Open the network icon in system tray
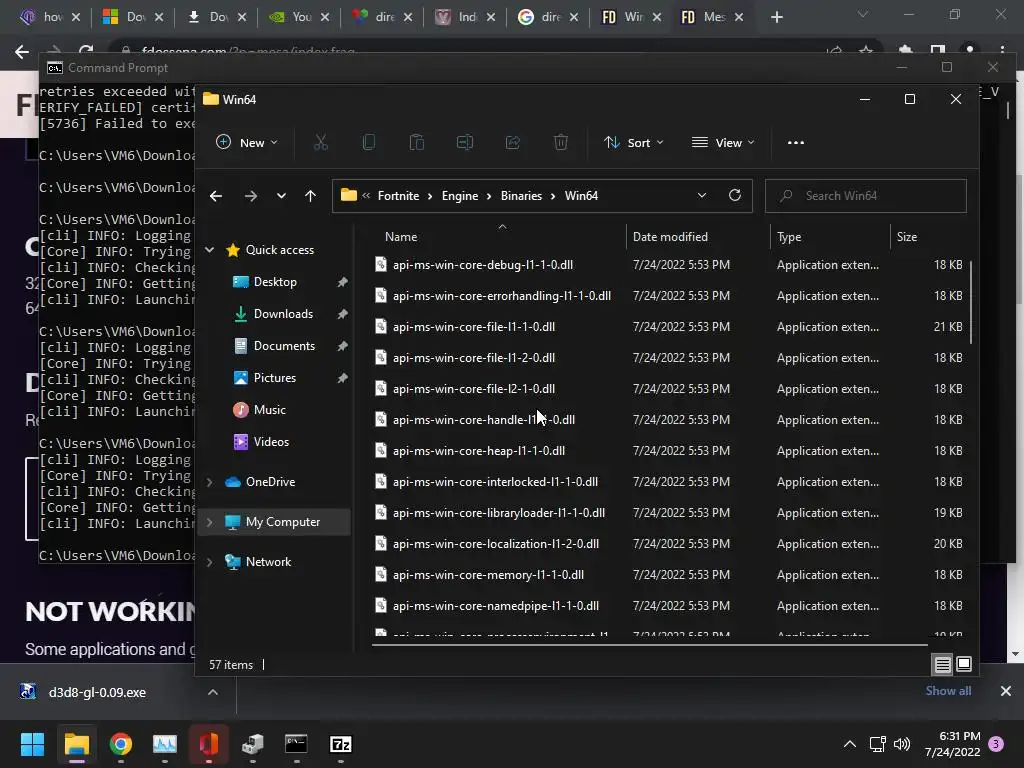 click(878, 744)
